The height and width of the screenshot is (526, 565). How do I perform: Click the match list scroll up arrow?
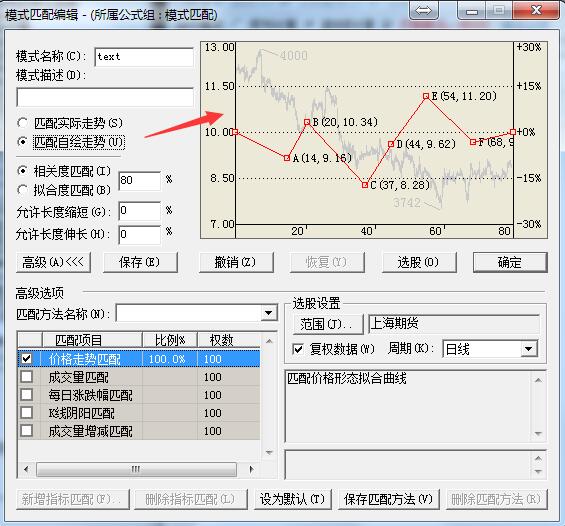tap(269, 341)
